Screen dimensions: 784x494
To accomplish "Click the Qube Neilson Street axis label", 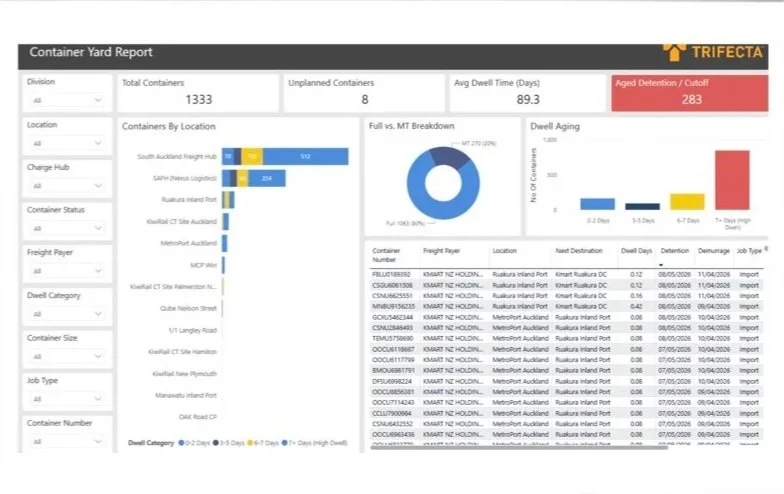I will (x=188, y=308).
